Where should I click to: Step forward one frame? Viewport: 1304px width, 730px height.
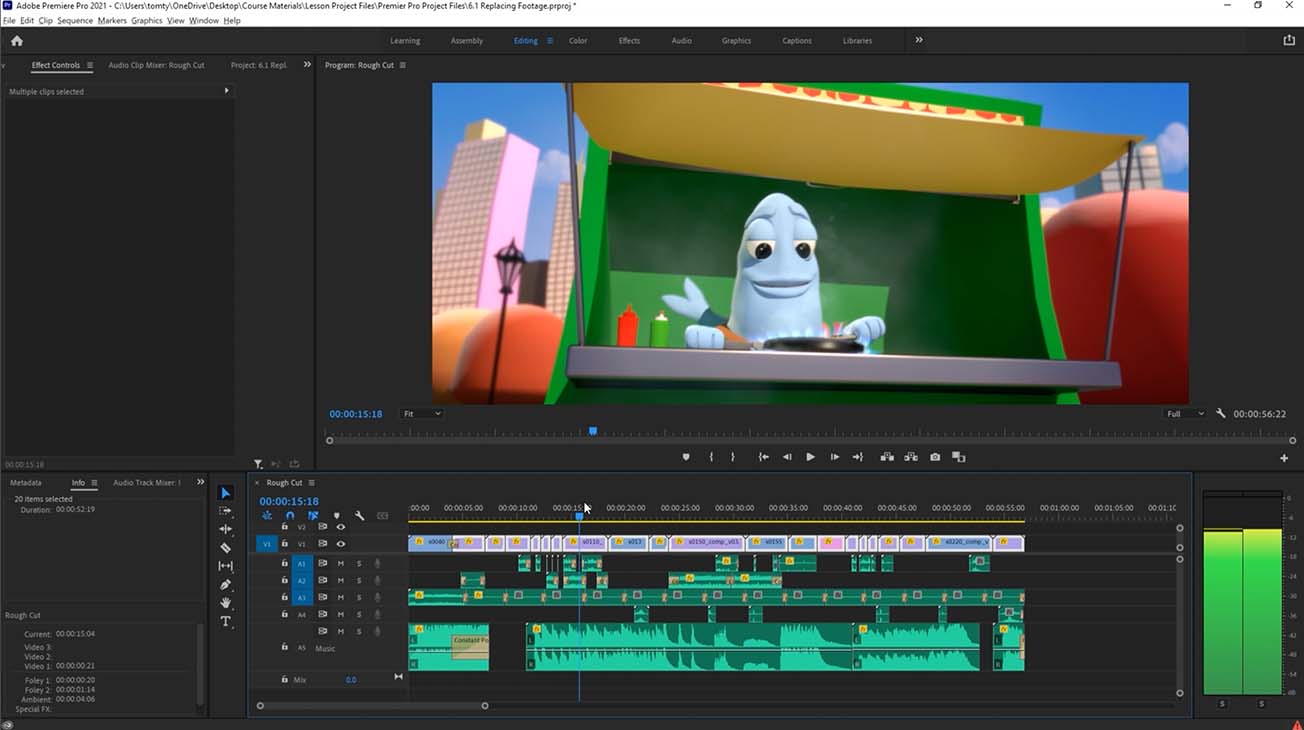834,457
